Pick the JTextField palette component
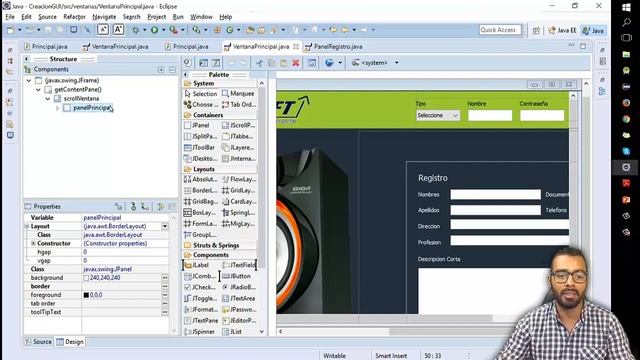 pyautogui.click(x=240, y=265)
